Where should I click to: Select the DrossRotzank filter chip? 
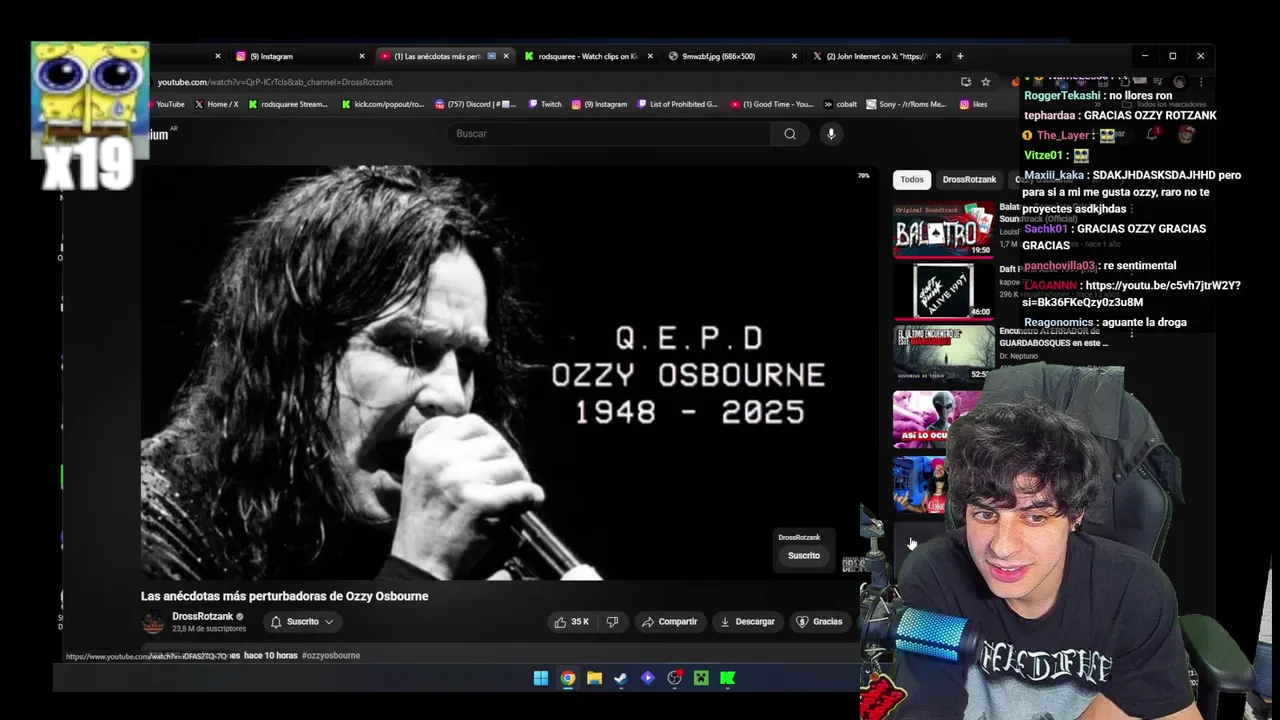pyautogui.click(x=969, y=179)
